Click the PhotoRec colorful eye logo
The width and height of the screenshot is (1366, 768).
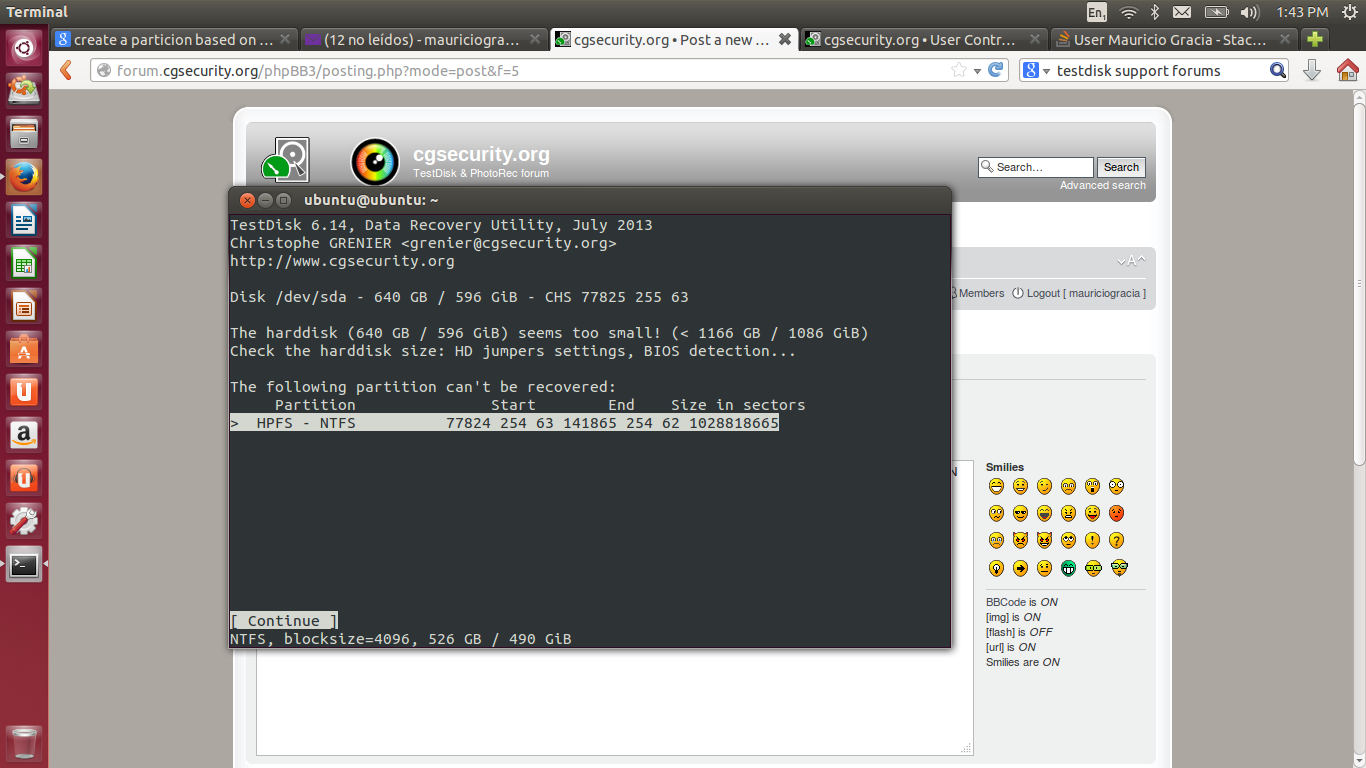(375, 162)
